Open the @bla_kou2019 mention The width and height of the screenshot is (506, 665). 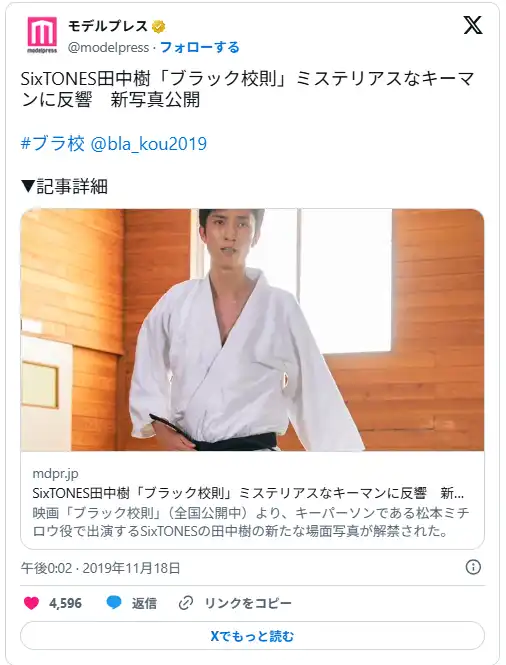point(149,143)
